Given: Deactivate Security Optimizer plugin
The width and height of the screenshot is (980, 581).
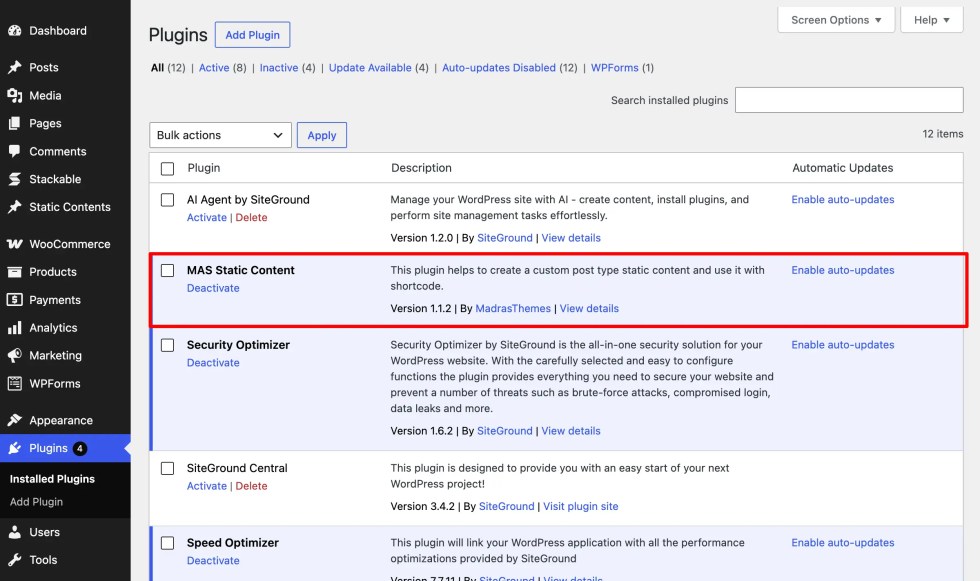Looking at the screenshot, I should pos(213,362).
